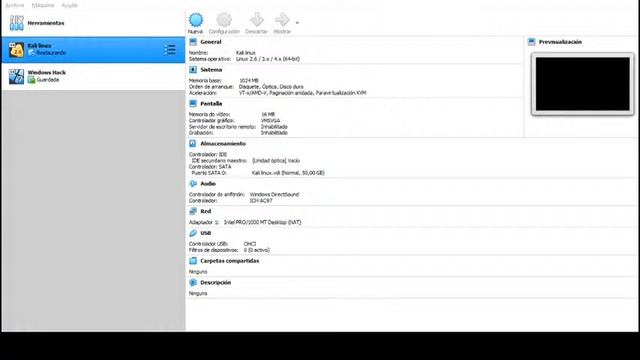Open the Descripción section header link
The image size is (640, 360).
(x=216, y=282)
